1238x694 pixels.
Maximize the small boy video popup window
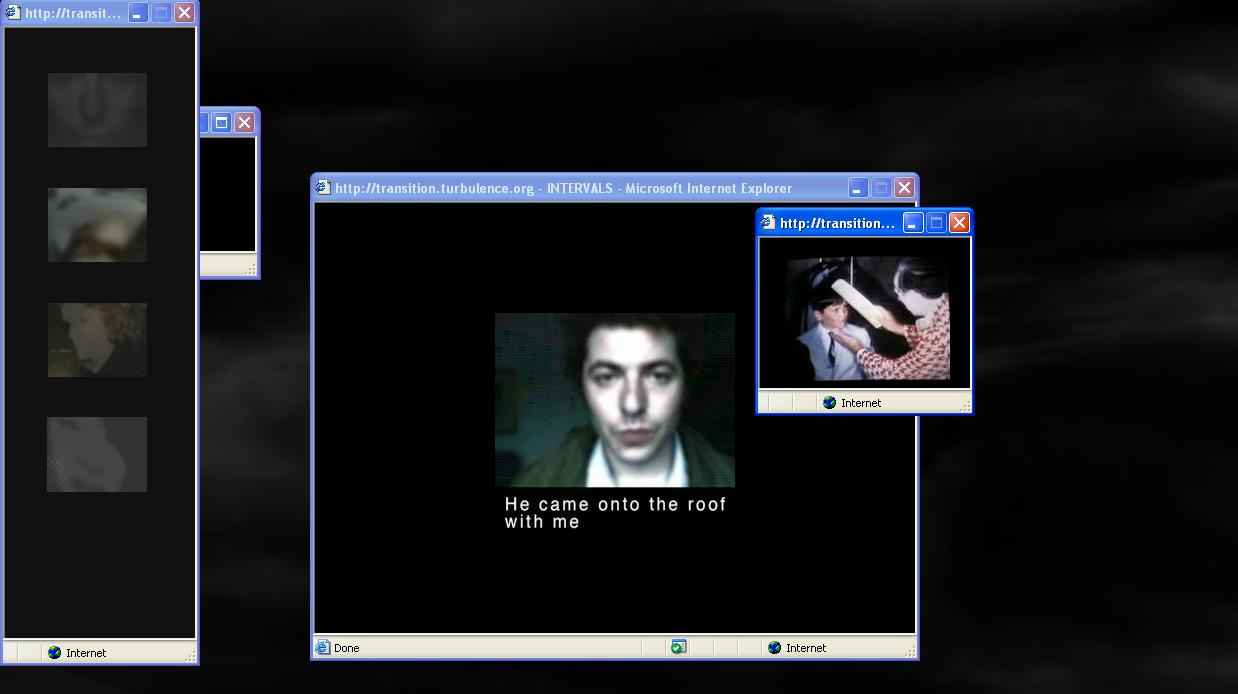[x=936, y=223]
